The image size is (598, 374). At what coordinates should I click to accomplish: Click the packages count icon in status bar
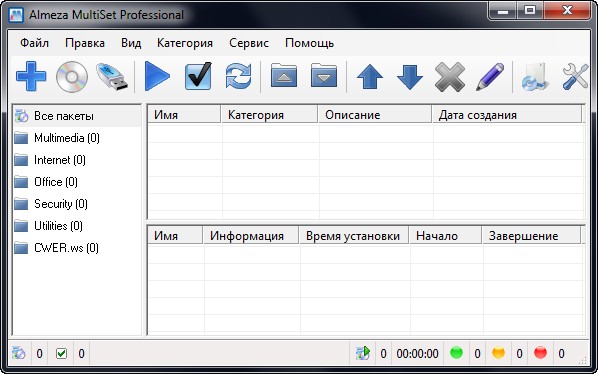pos(19,353)
